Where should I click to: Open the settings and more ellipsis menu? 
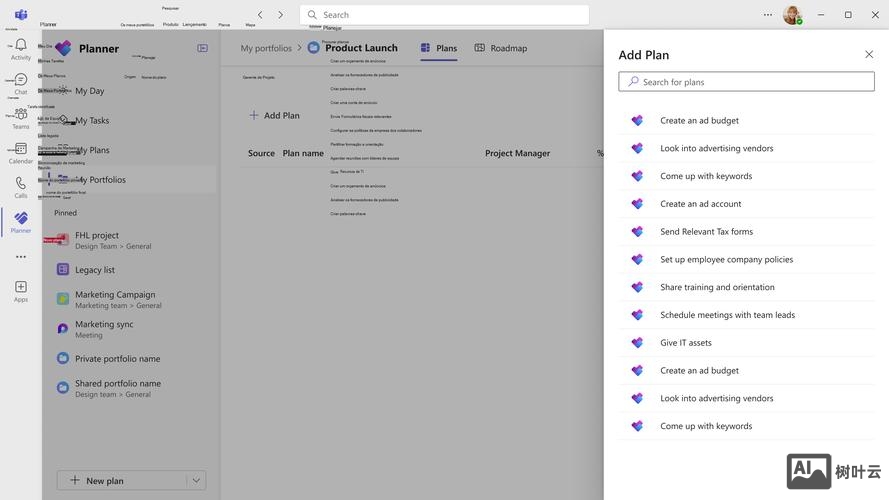point(768,15)
